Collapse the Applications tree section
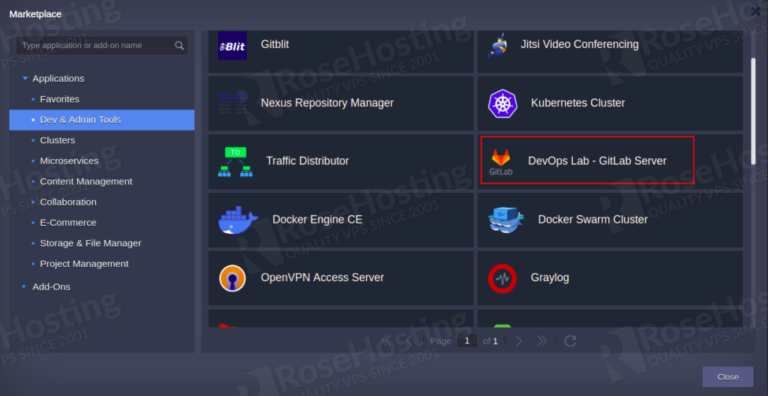 click(25, 78)
